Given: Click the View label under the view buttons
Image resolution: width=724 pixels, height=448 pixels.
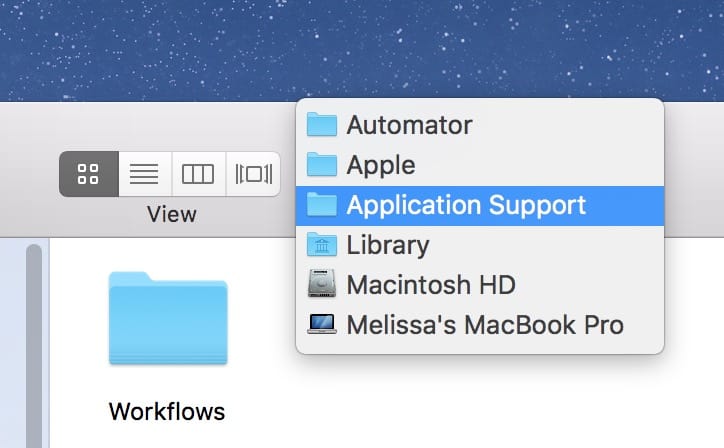Looking at the screenshot, I should click(171, 214).
